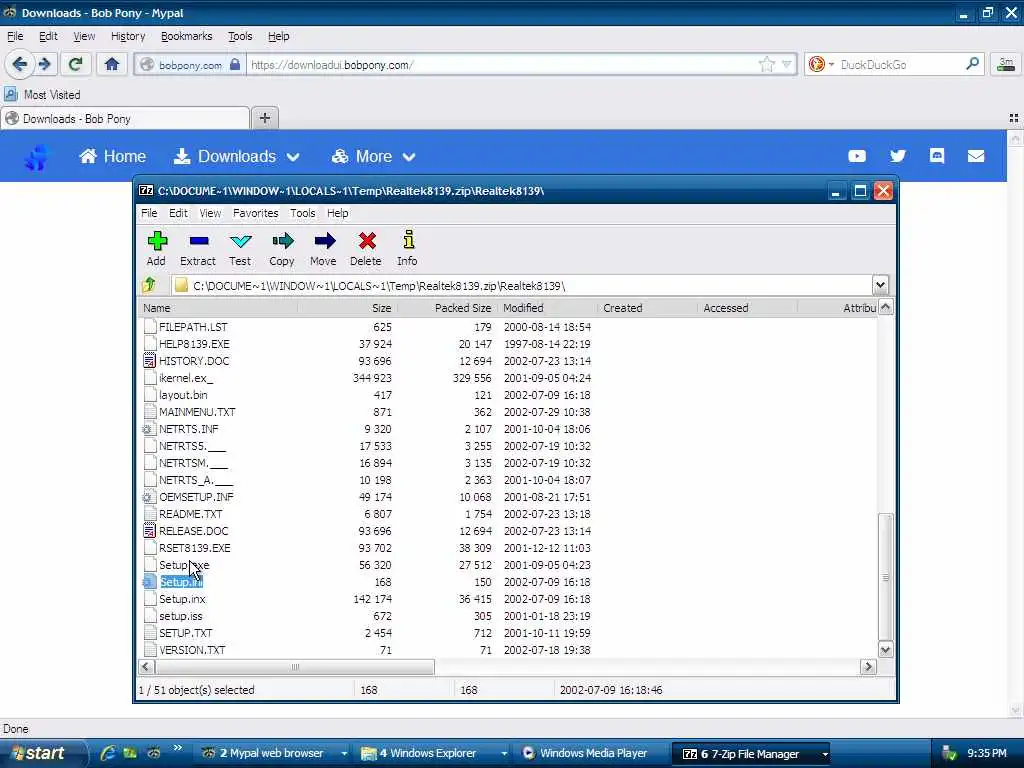Open the 7-Zip address path dropdown
This screenshot has width=1024, height=768.
click(880, 285)
